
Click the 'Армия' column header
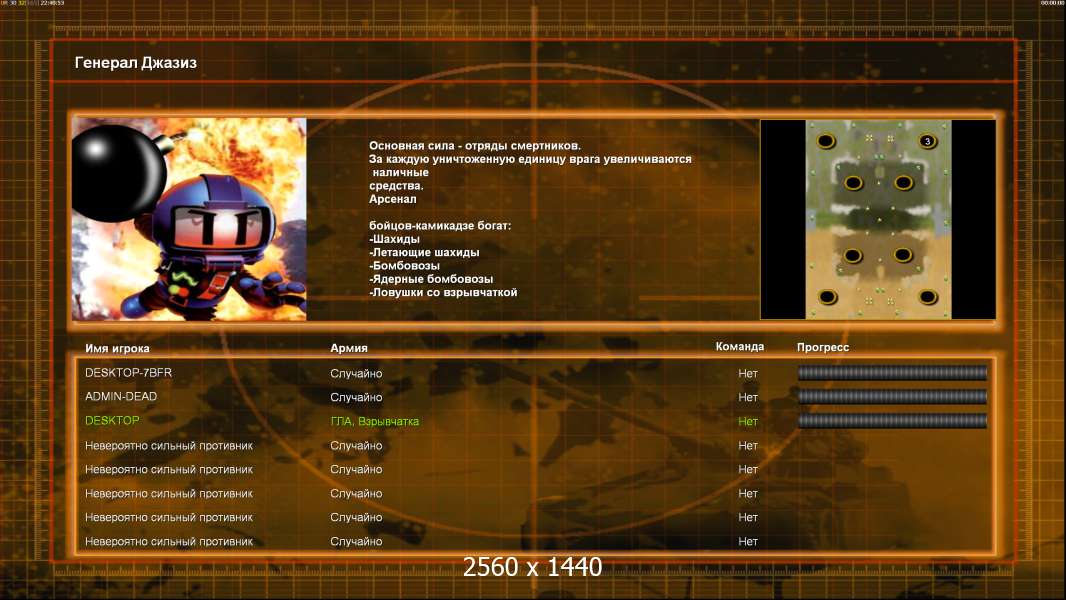[349, 348]
